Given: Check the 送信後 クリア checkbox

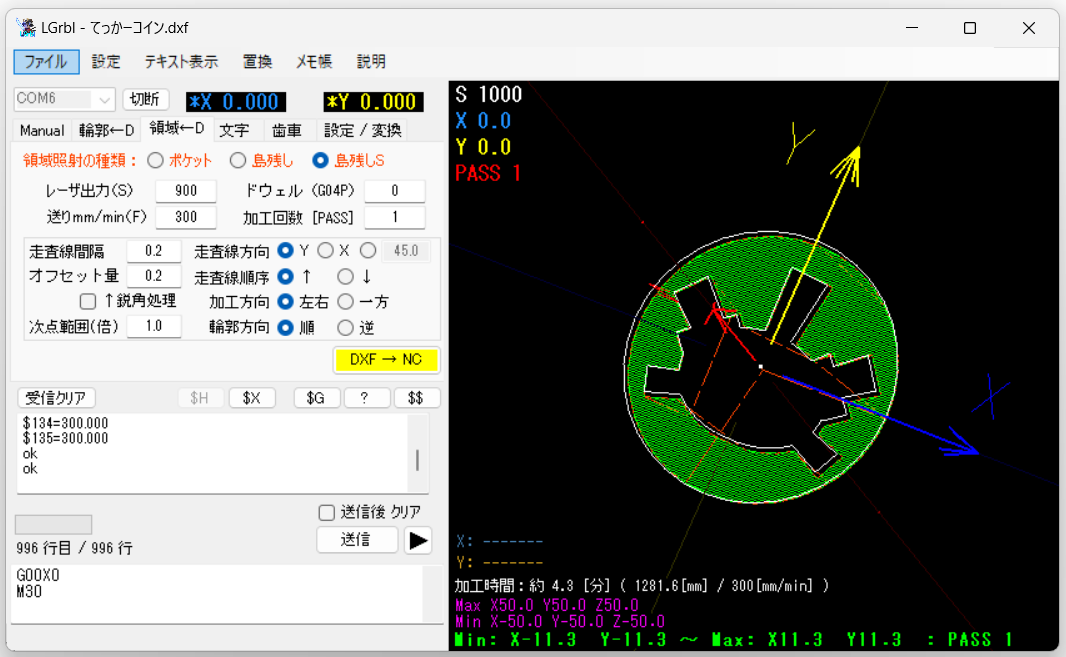Looking at the screenshot, I should (x=326, y=512).
